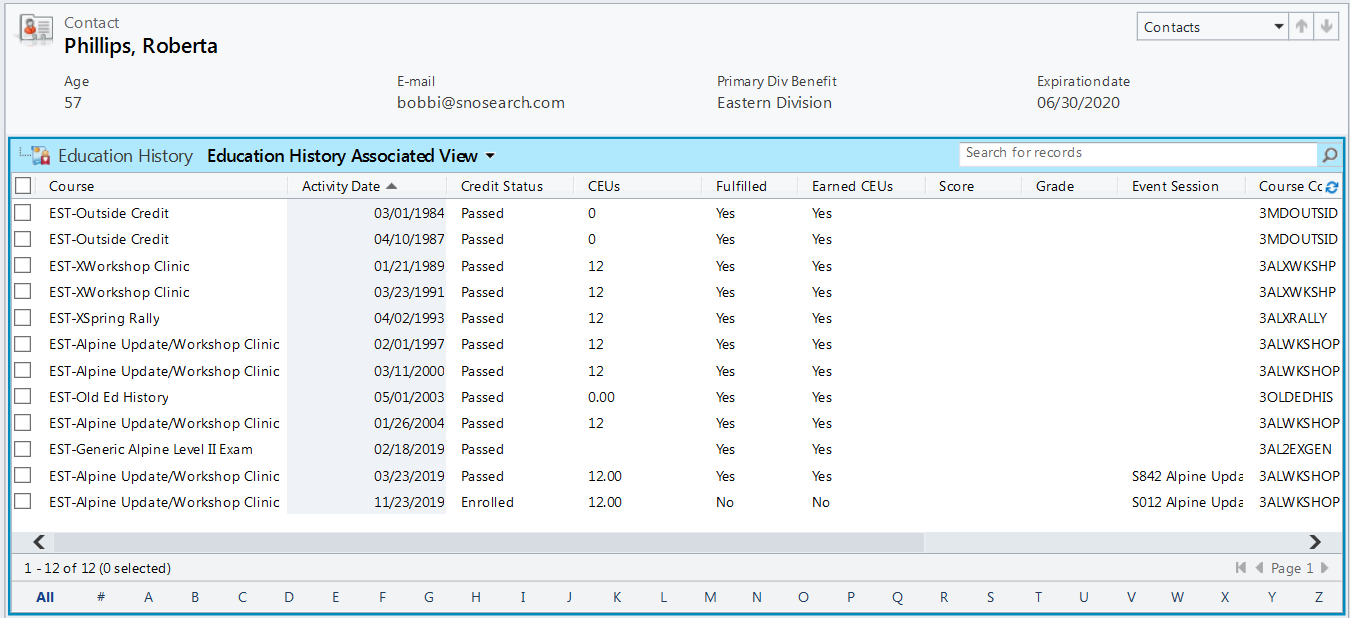Open the EST-Generic Alpine Level II Exam link

151,449
